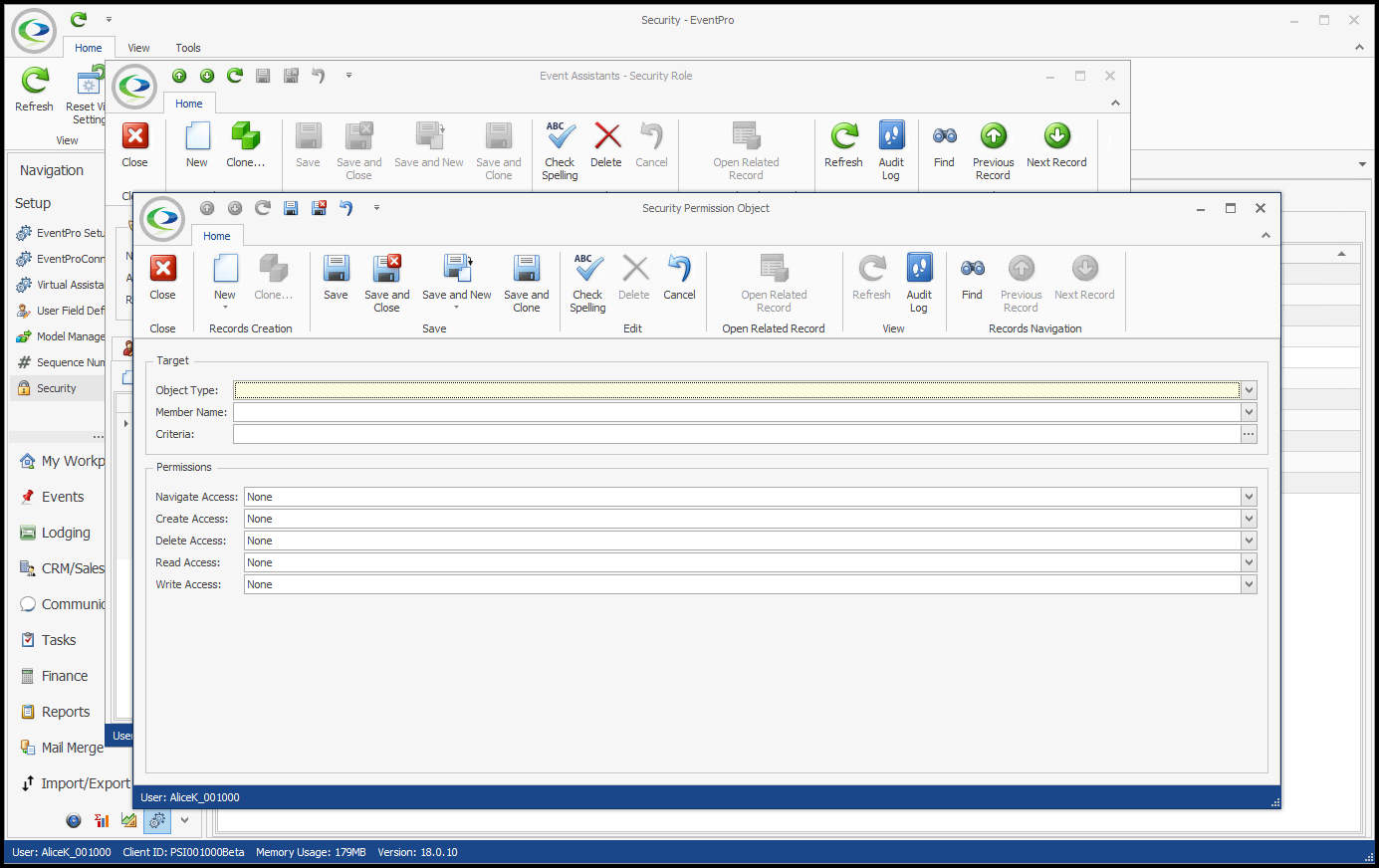Click Save in Security Permission Object ribbon
This screenshot has width=1379, height=868.
pyautogui.click(x=337, y=277)
